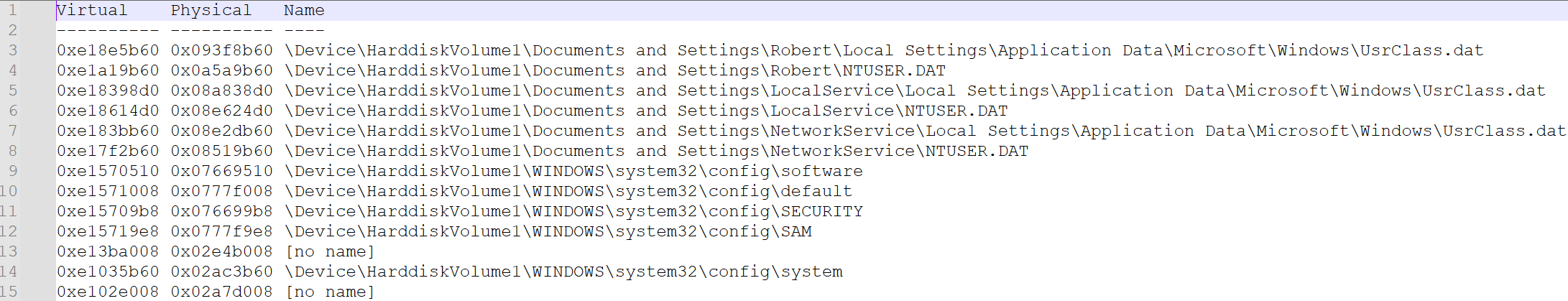Viewport: 1568px width, 301px height.
Task: Click the NetworkService\NTUSER.DAT path
Action: pyautogui.click(x=657, y=151)
